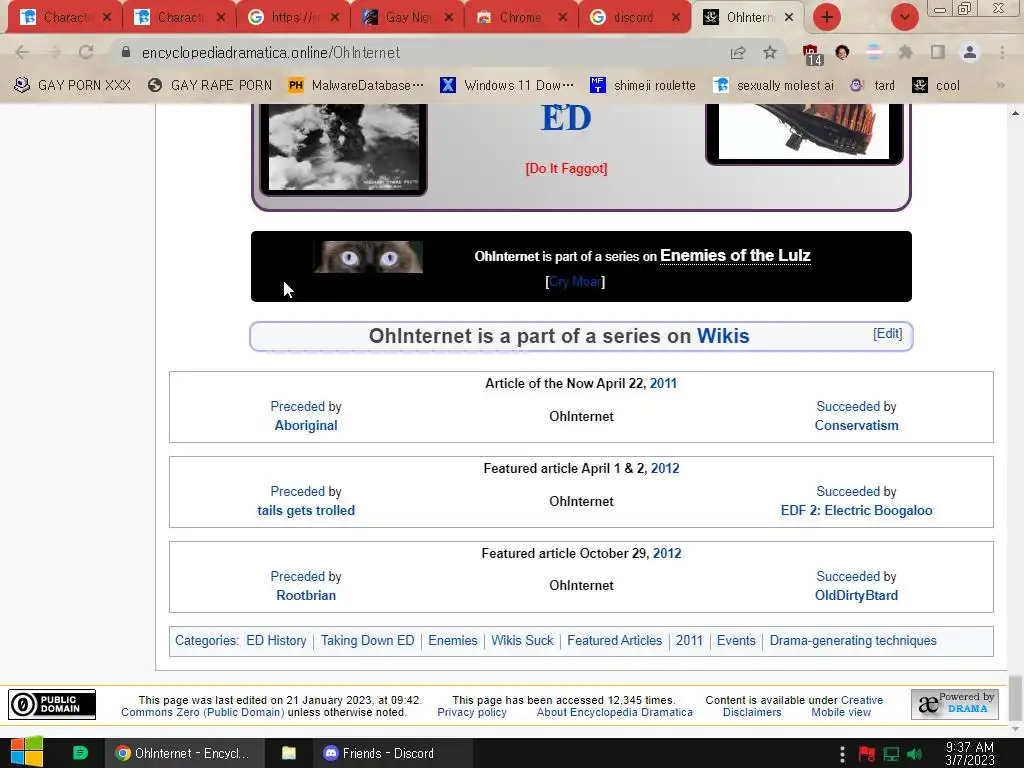Open the Conservatism article link

coord(856,425)
